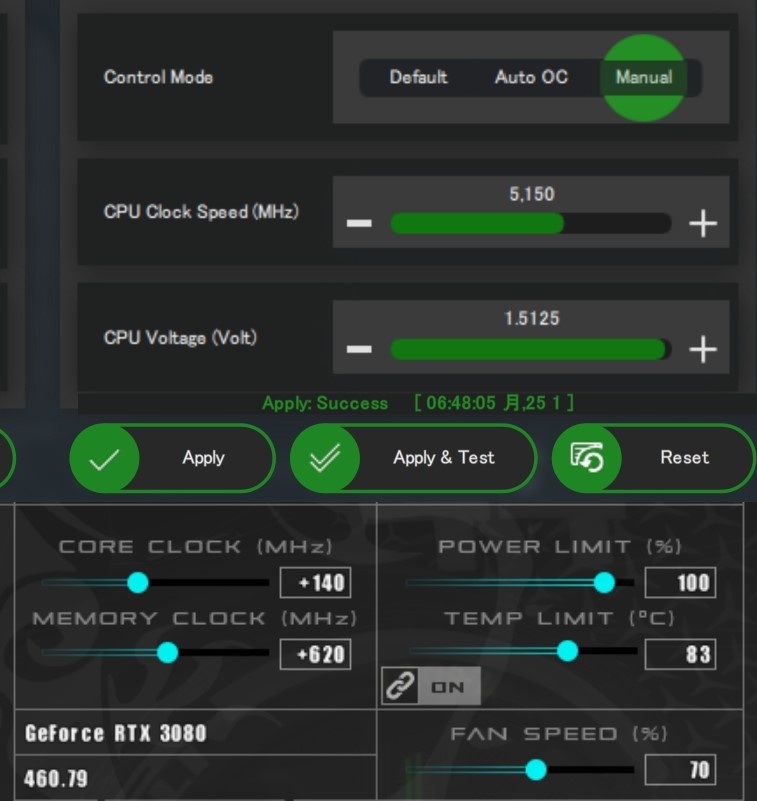
Task: Click the status timestamp 06:48:05
Action: pos(461,403)
